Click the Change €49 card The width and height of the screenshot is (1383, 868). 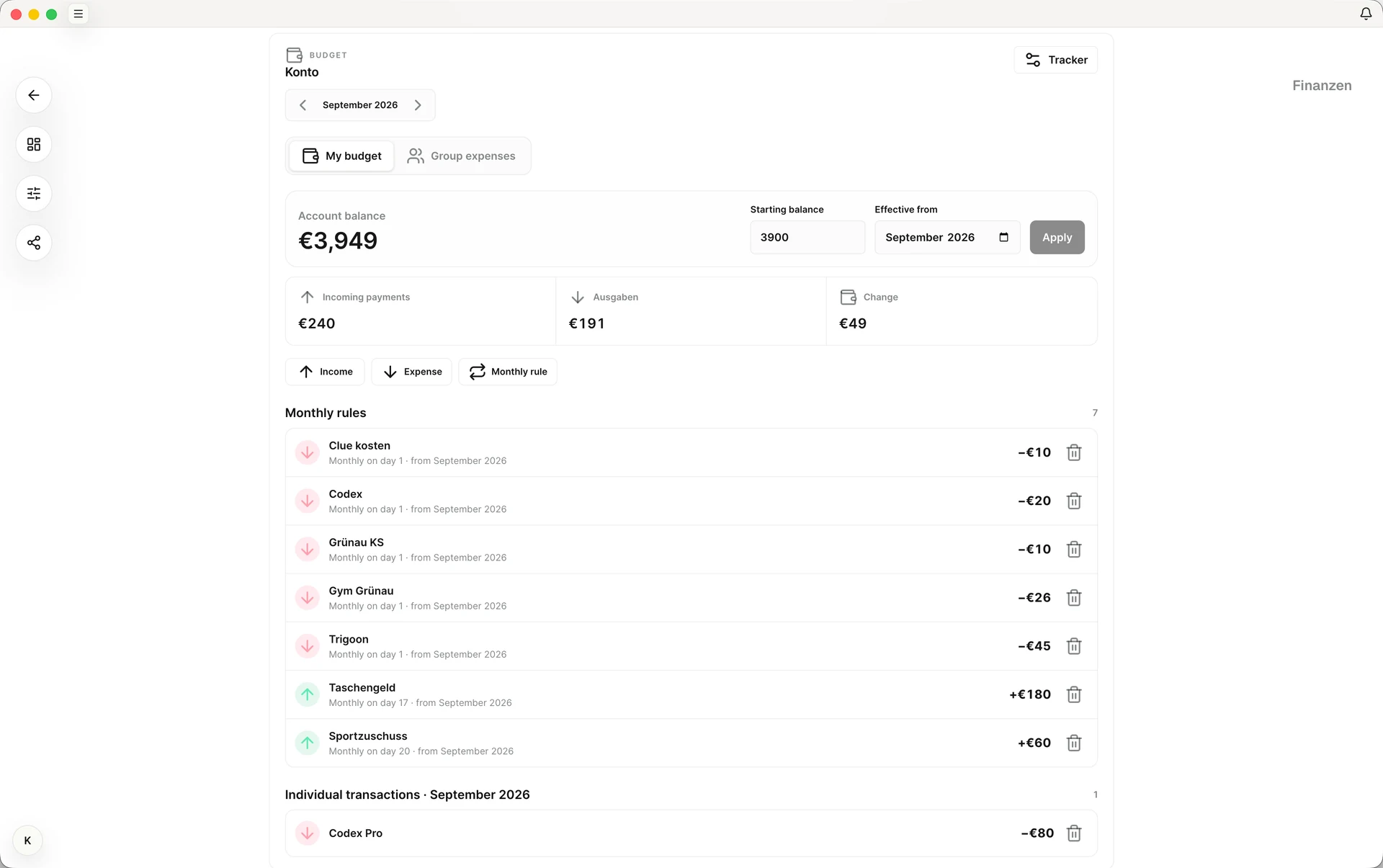point(962,311)
